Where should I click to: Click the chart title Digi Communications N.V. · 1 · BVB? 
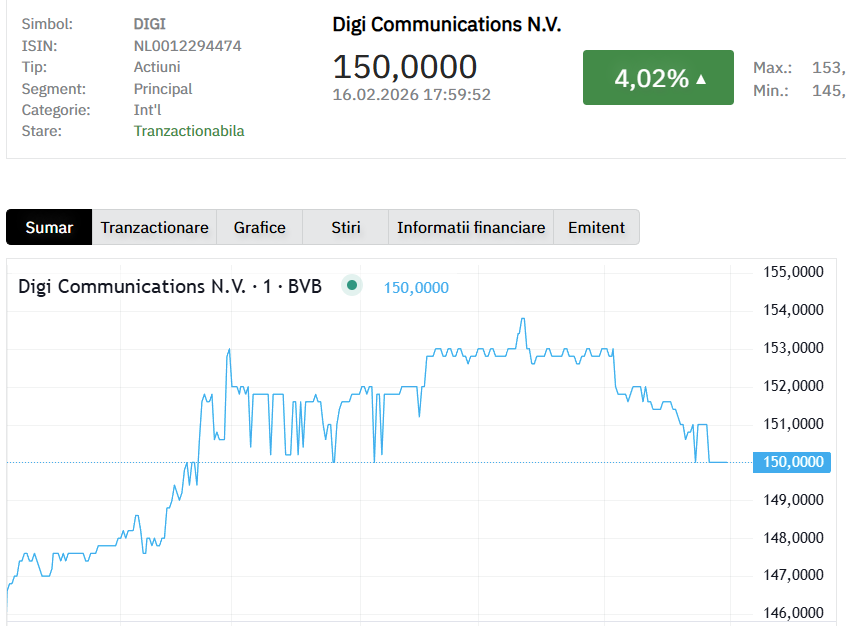coord(170,286)
